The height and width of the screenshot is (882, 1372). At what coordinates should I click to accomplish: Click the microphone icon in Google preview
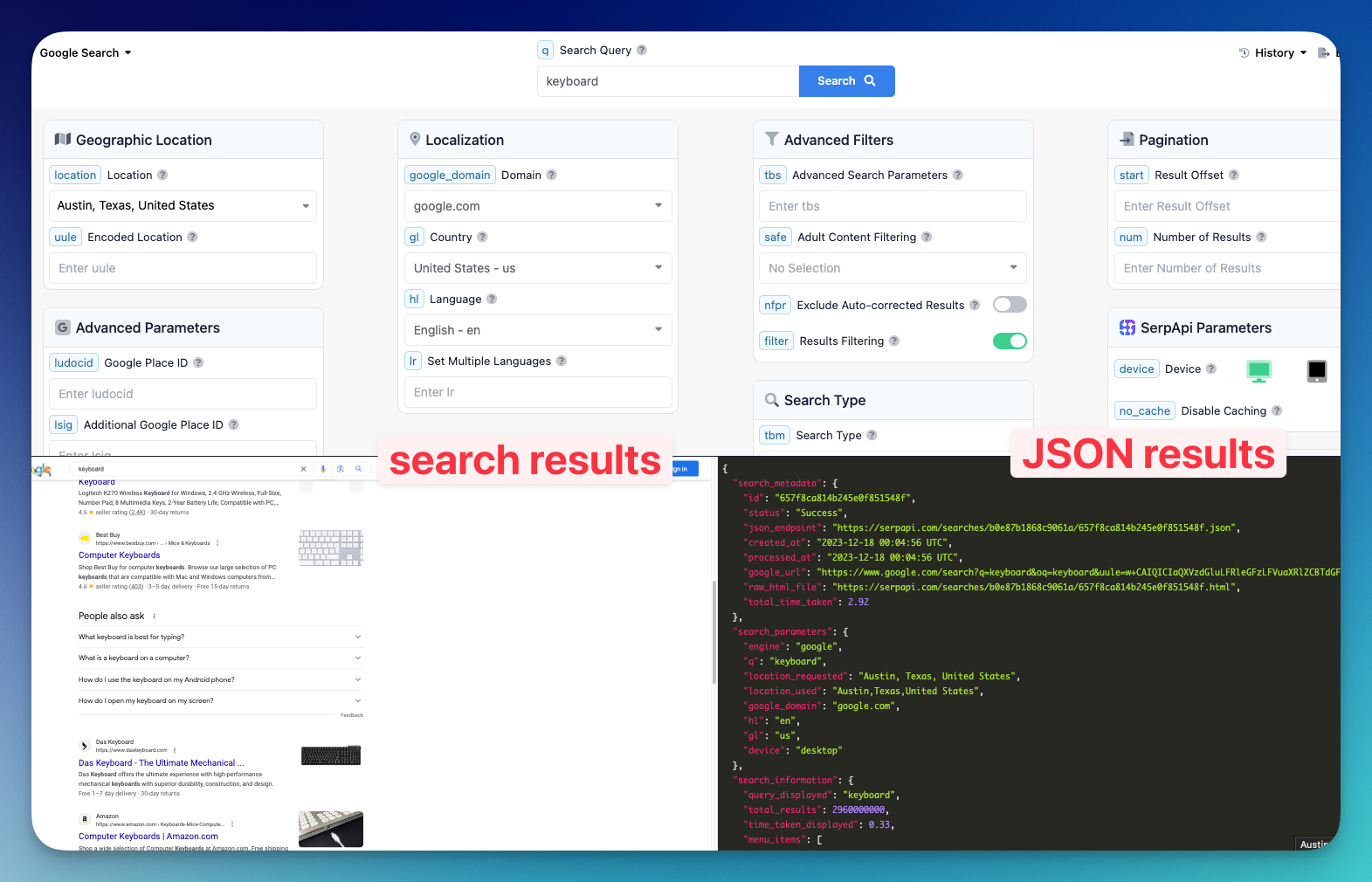pyautogui.click(x=323, y=469)
